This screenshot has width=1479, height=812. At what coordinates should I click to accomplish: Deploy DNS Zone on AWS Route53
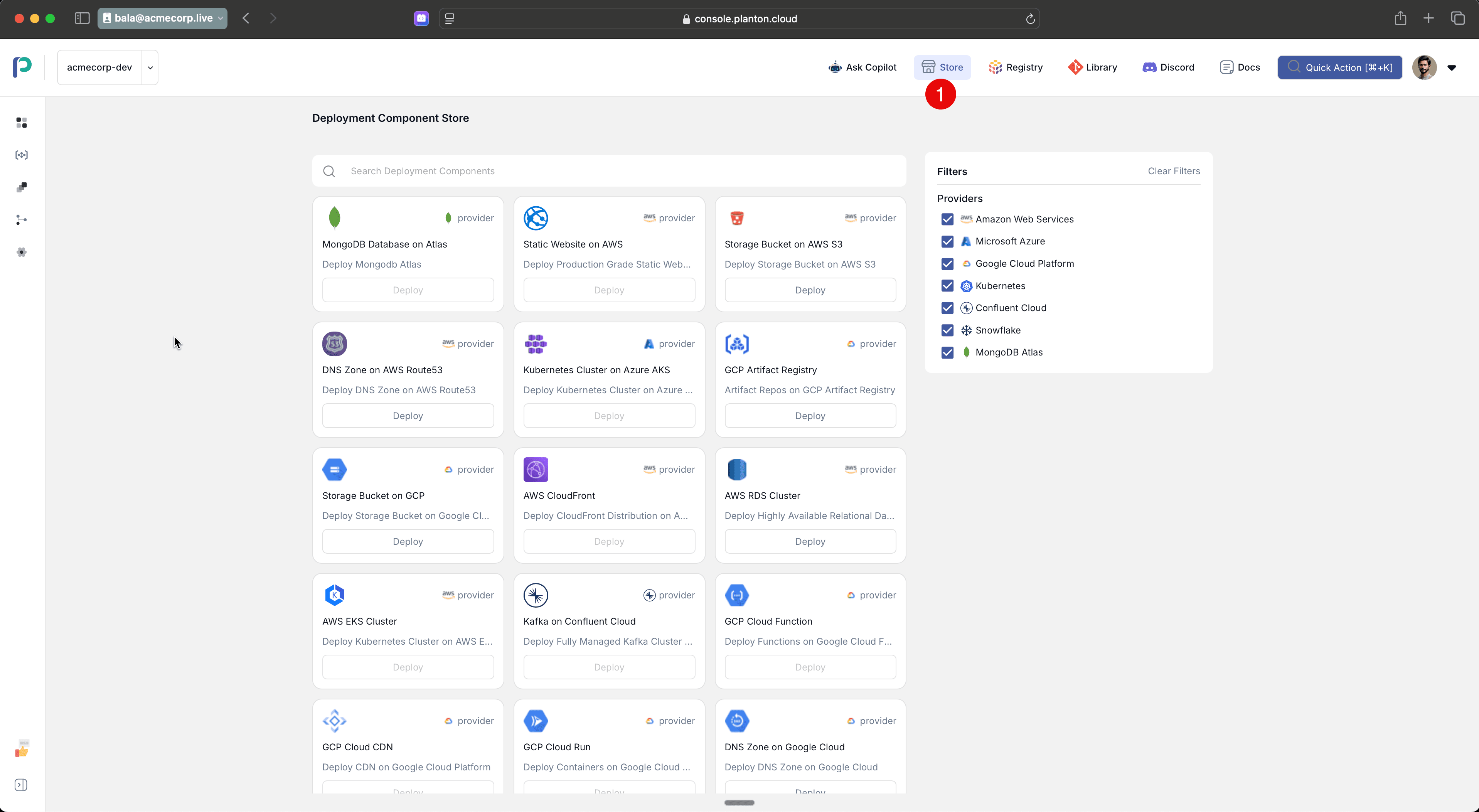[x=408, y=416]
